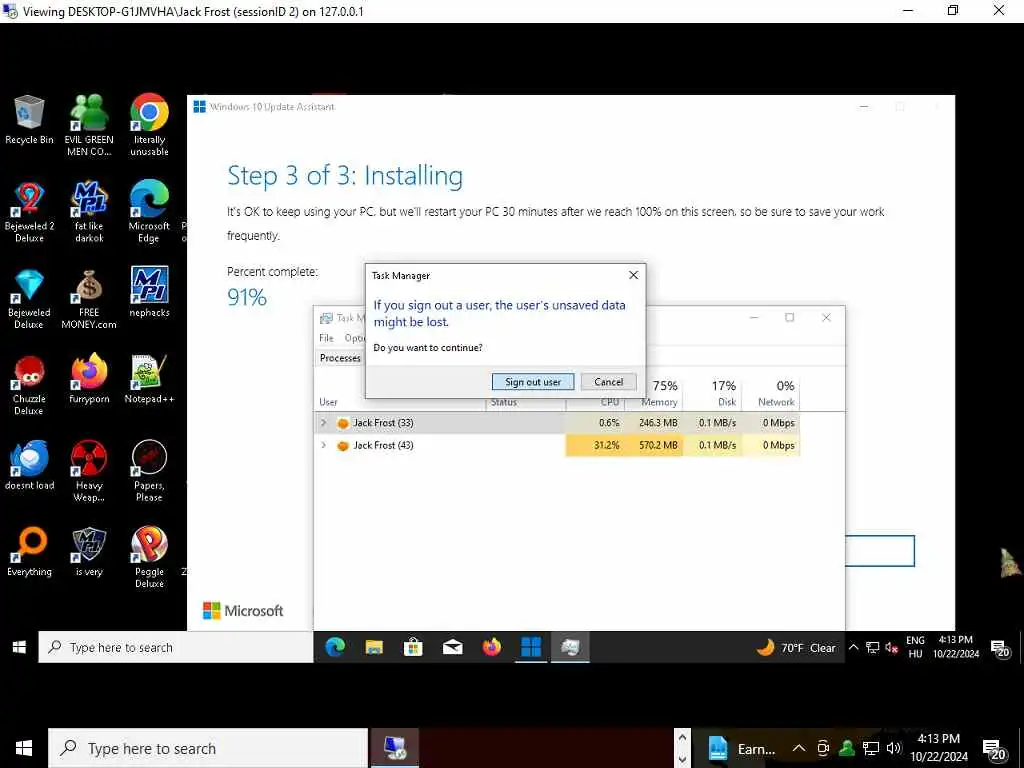Open the Task Manager File menu
1024x768 pixels.
[327, 338]
